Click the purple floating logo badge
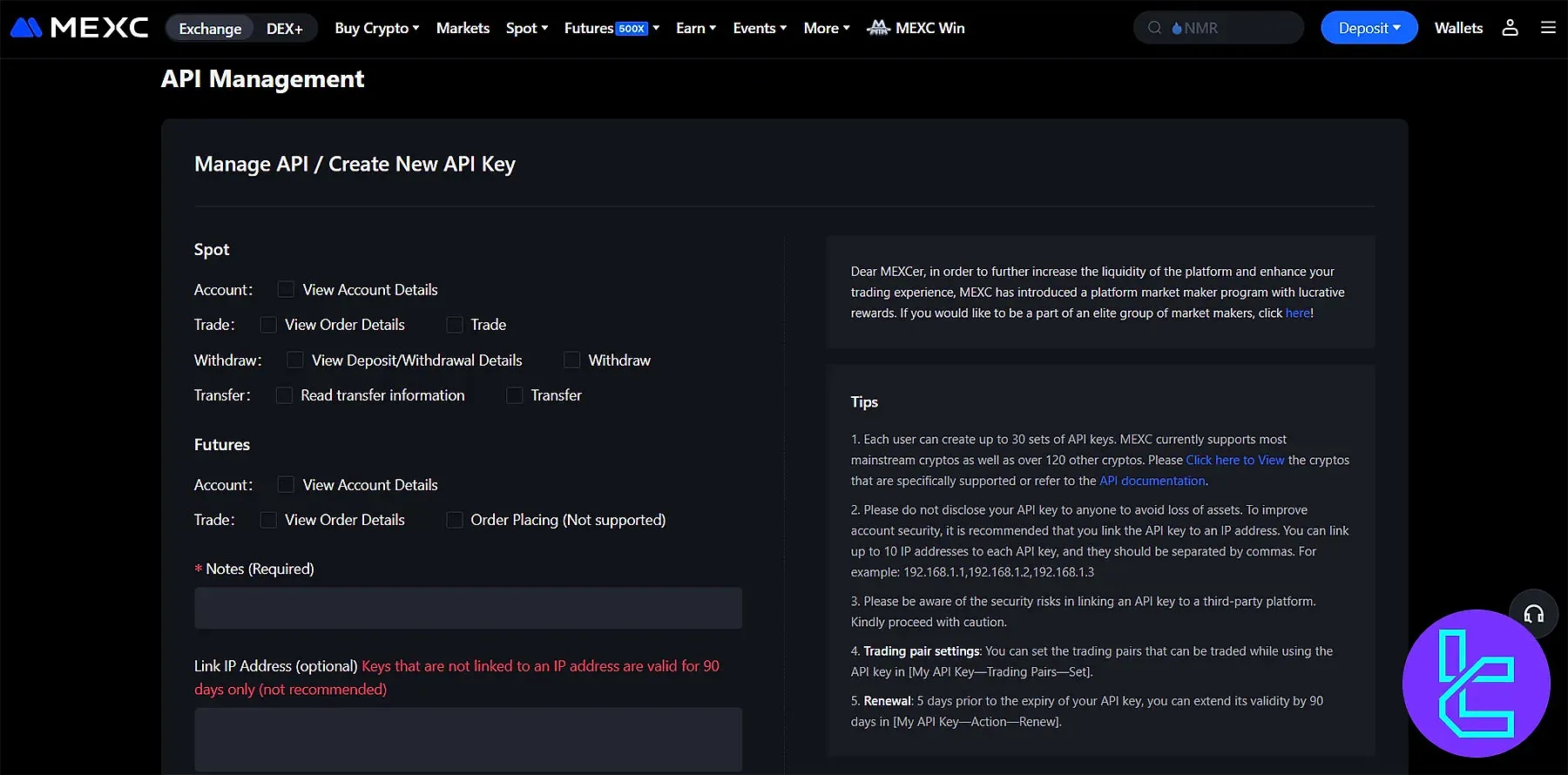This screenshot has width=1568, height=775. point(1476,684)
